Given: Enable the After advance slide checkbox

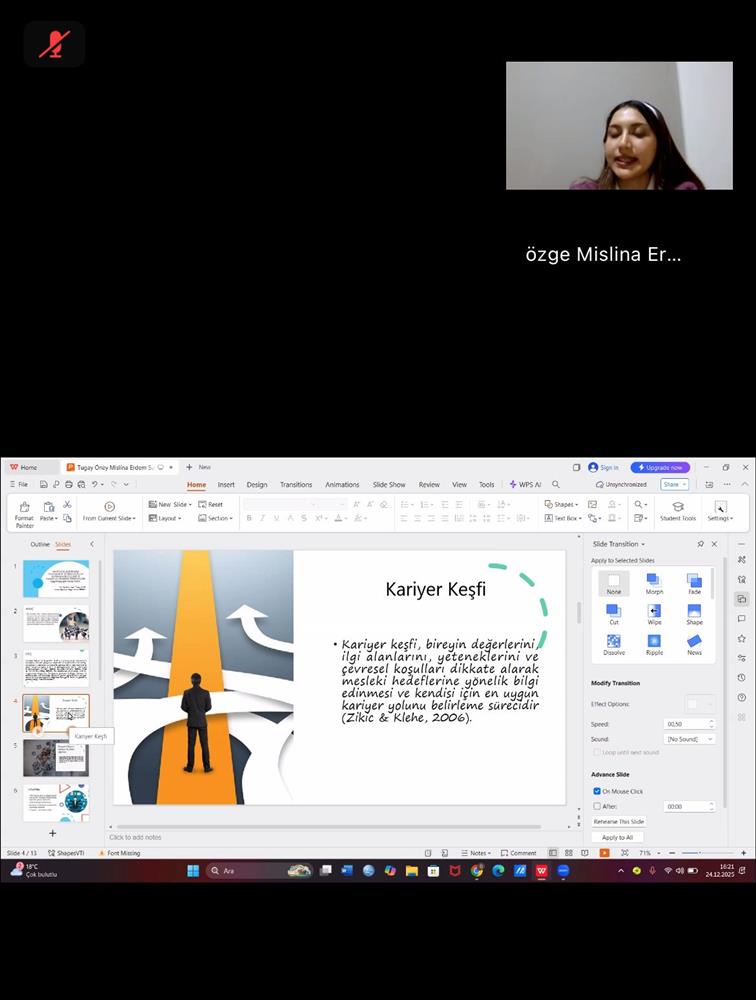Looking at the screenshot, I should [597, 806].
